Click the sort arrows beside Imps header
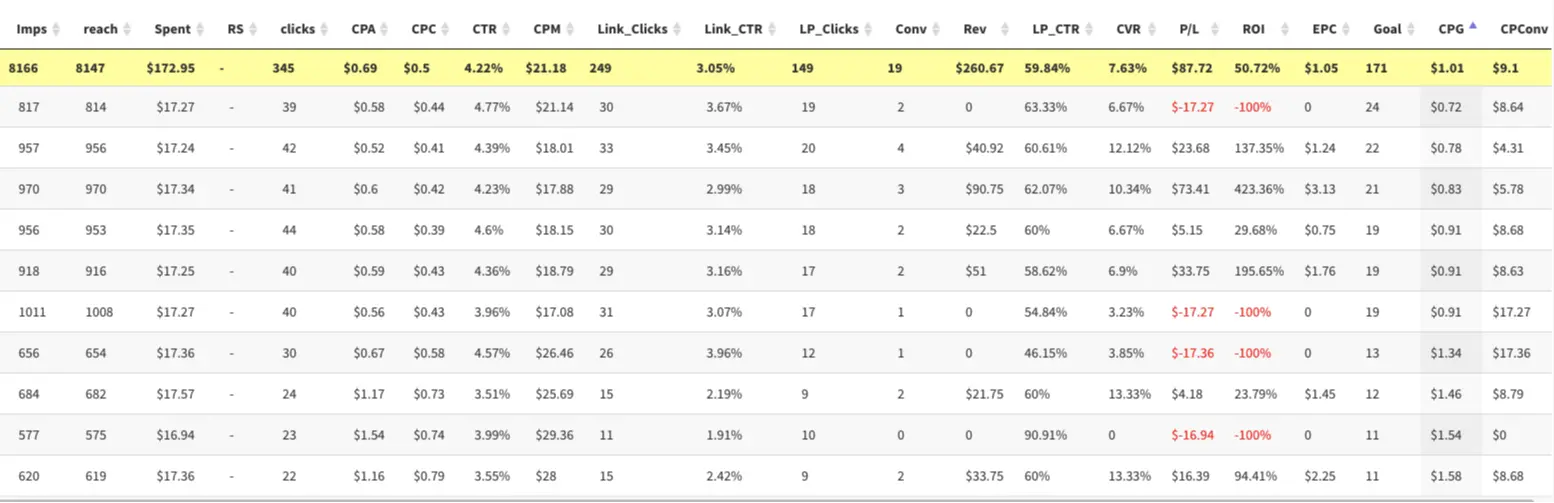This screenshot has width=1554, height=503. pos(56,30)
